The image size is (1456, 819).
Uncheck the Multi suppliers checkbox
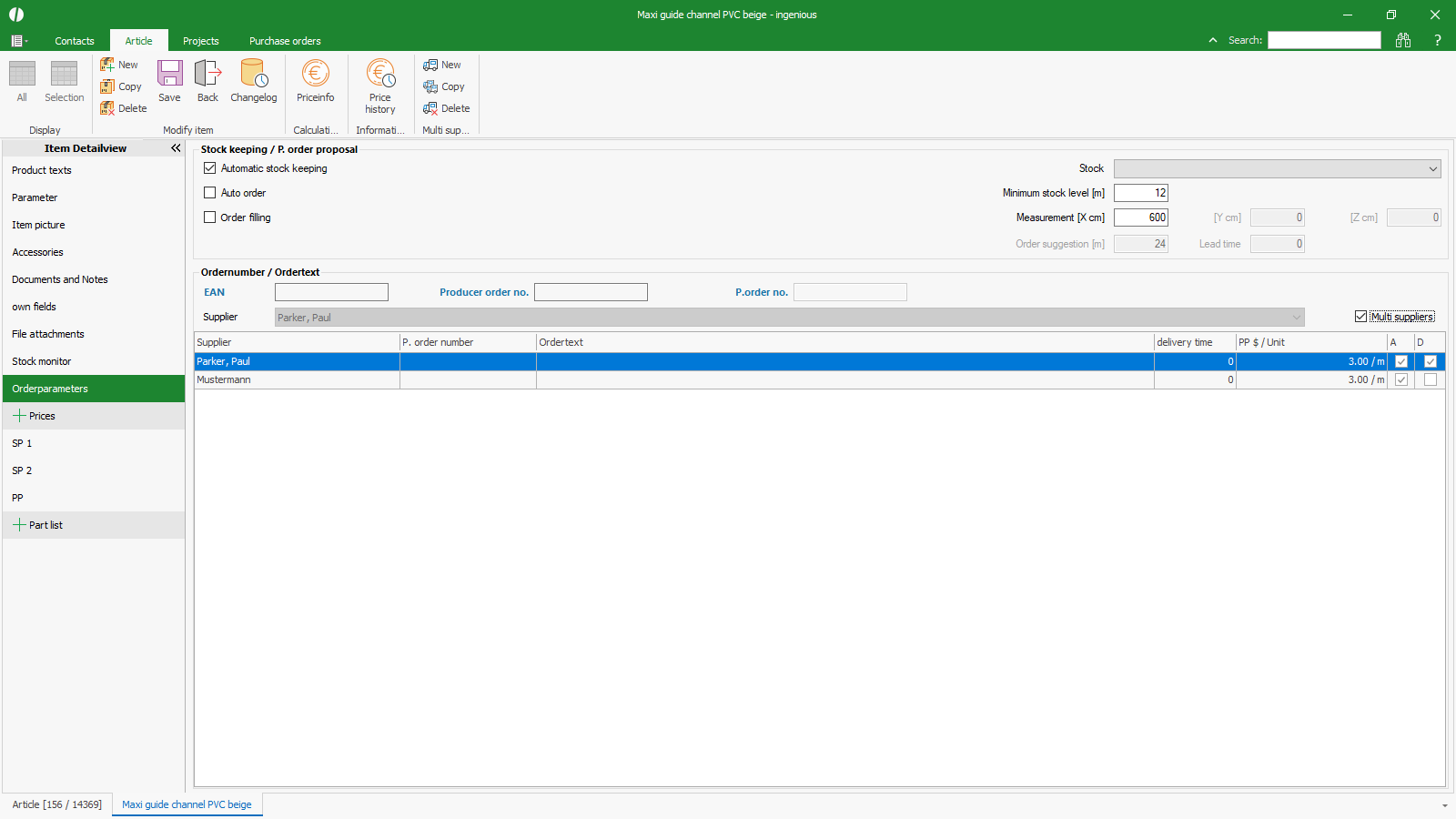click(1360, 317)
